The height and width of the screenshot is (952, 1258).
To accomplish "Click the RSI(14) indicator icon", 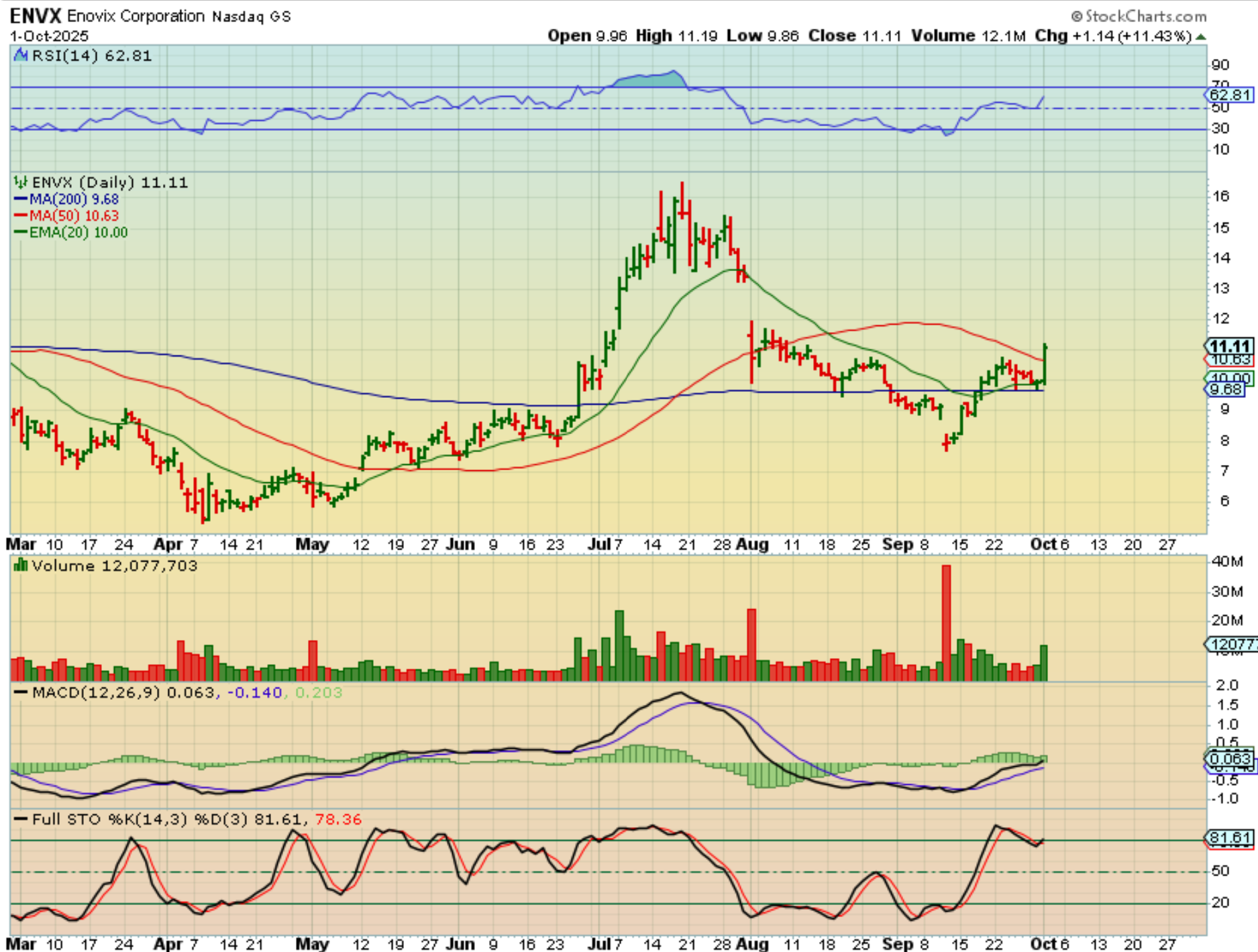I will point(21,56).
